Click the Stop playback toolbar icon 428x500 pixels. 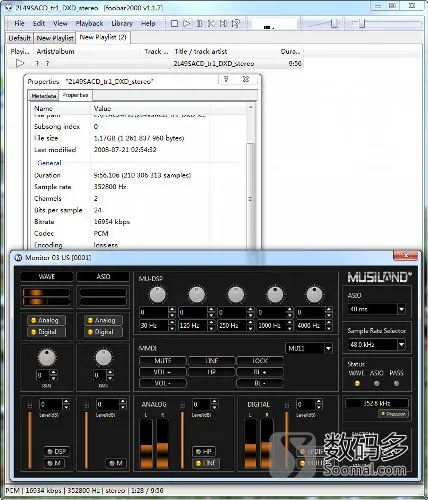(174, 24)
